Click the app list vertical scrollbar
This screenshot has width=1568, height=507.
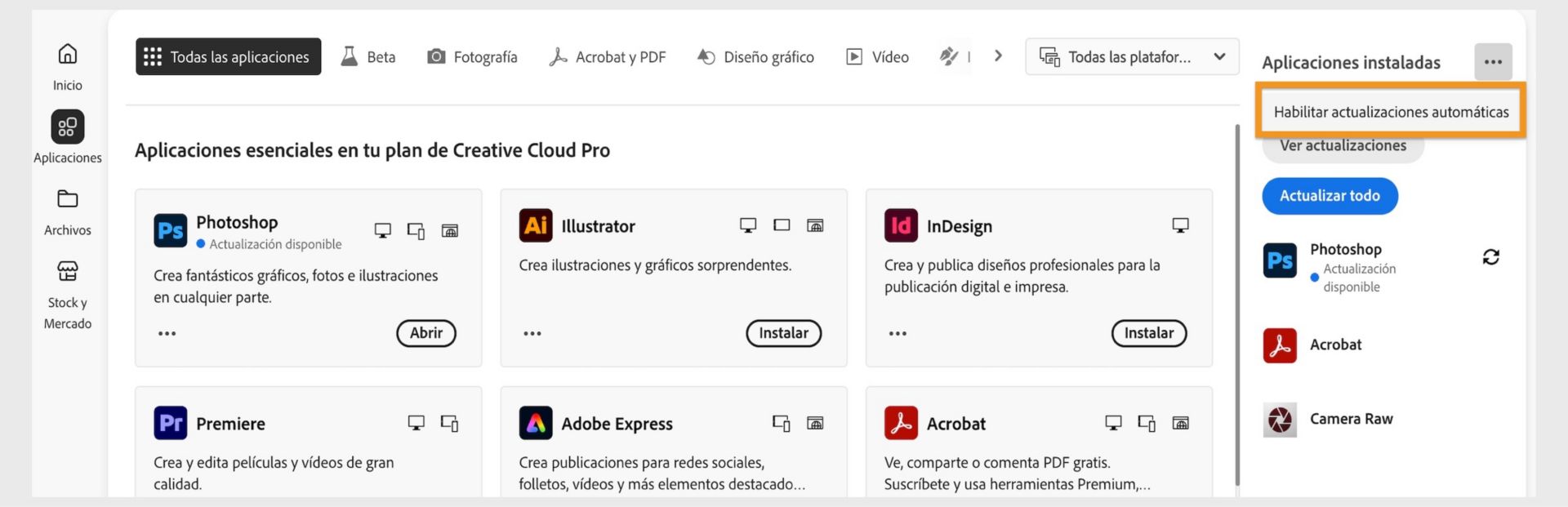pyautogui.click(x=1238, y=305)
